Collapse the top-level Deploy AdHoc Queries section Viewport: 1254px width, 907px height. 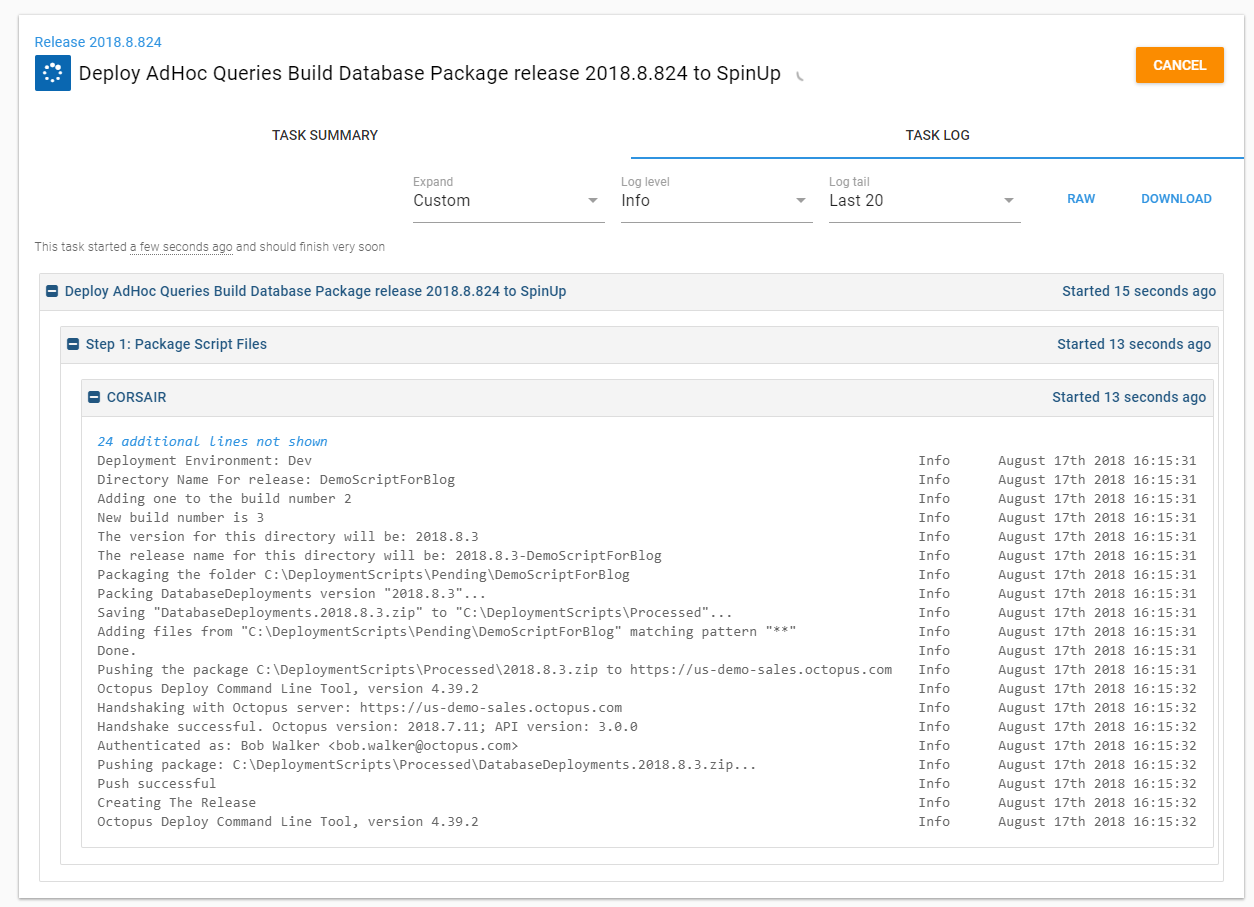[x=52, y=292]
